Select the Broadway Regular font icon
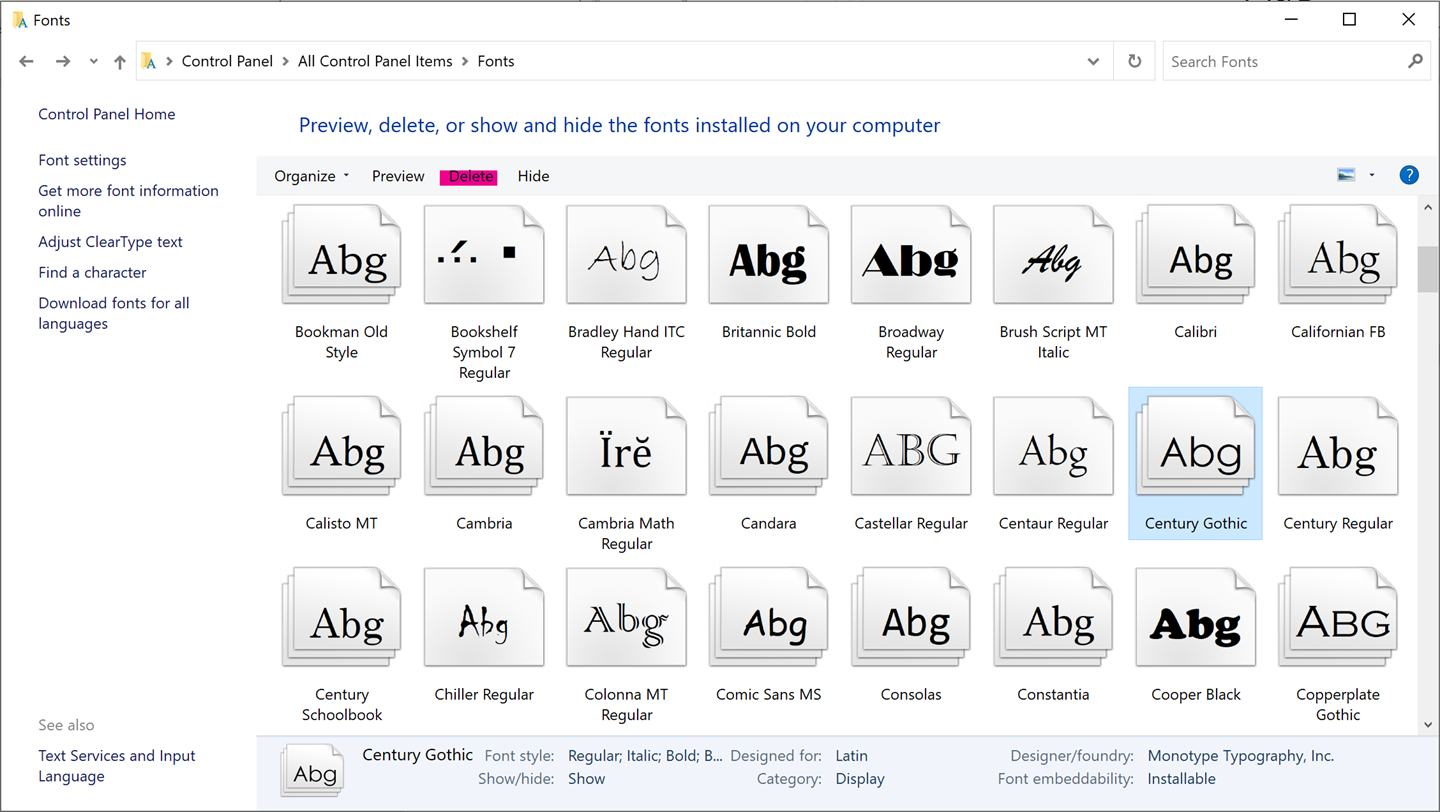Screen dimensions: 1440x812 point(911,254)
